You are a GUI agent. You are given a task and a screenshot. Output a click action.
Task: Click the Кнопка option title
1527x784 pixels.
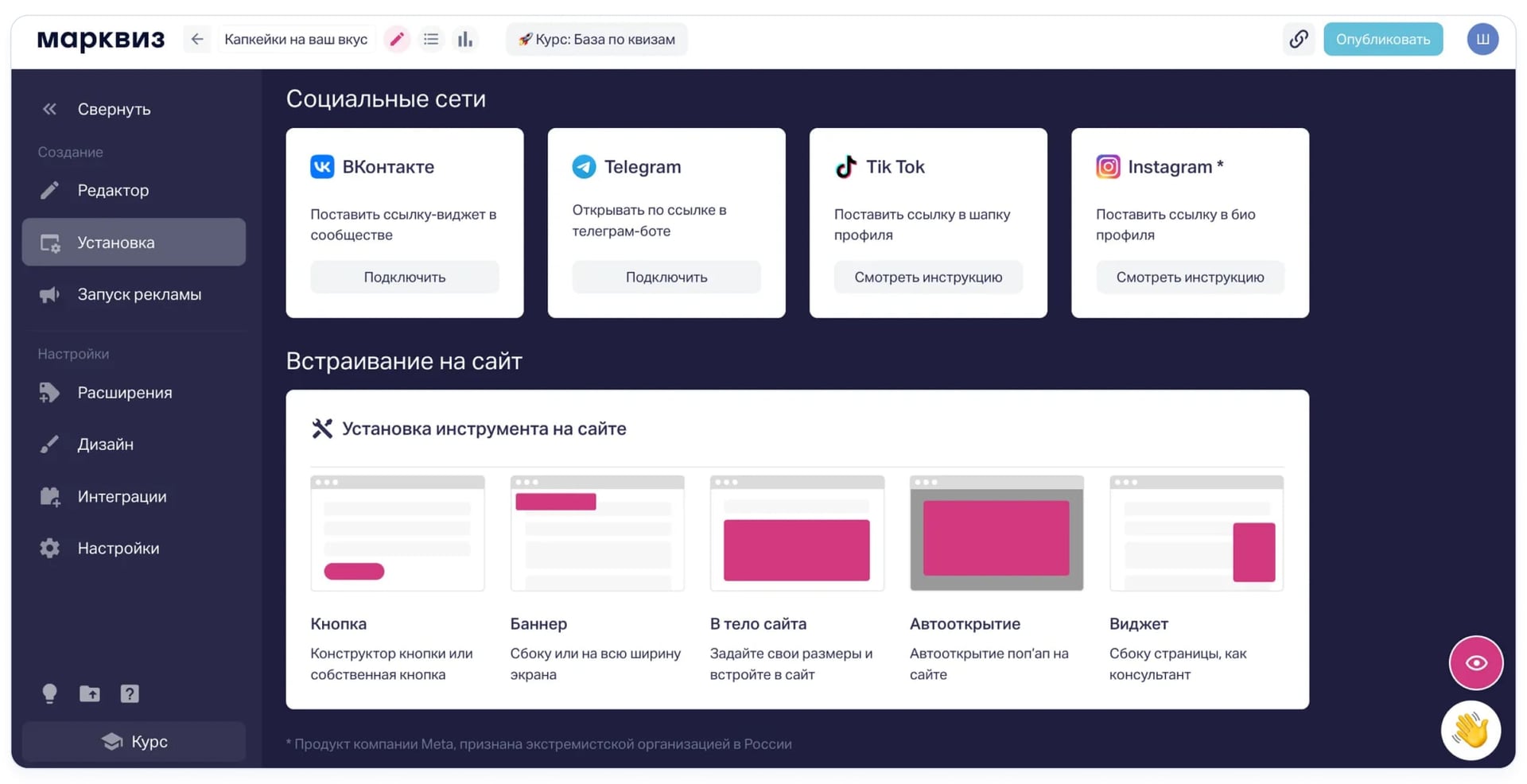[x=339, y=623]
